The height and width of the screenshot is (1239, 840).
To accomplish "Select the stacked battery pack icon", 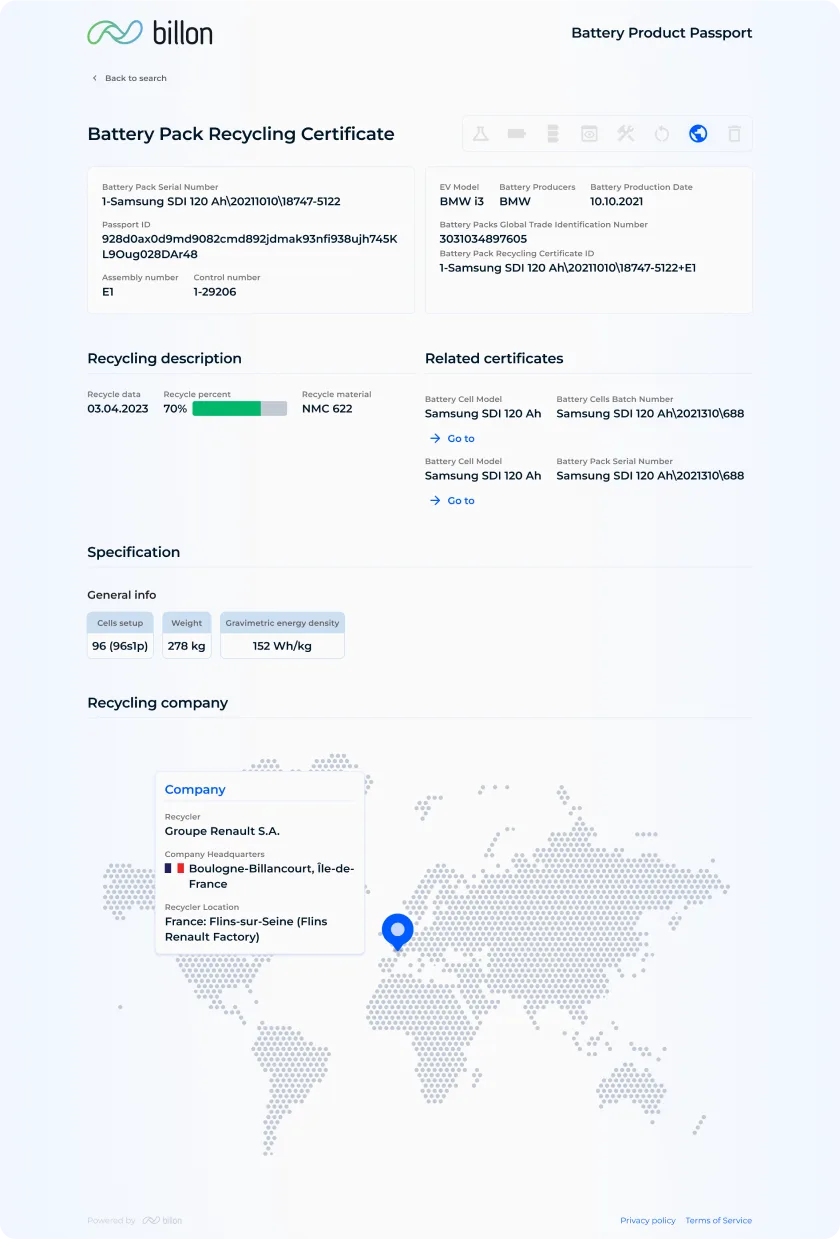I will [x=553, y=133].
